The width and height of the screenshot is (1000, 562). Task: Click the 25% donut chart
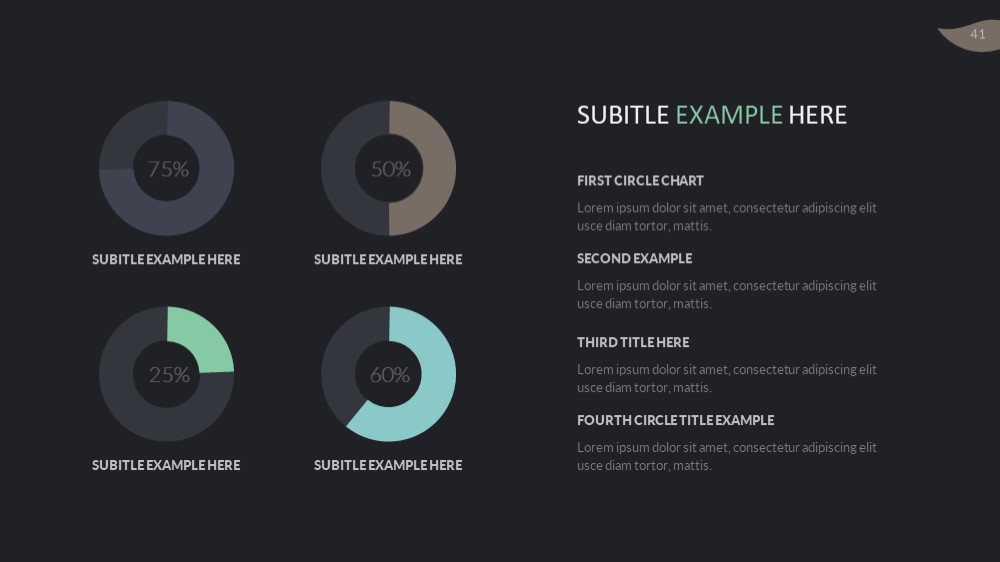166,374
